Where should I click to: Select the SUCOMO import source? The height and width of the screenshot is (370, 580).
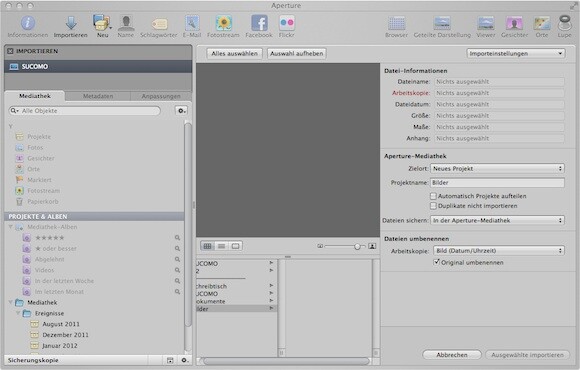click(98, 67)
